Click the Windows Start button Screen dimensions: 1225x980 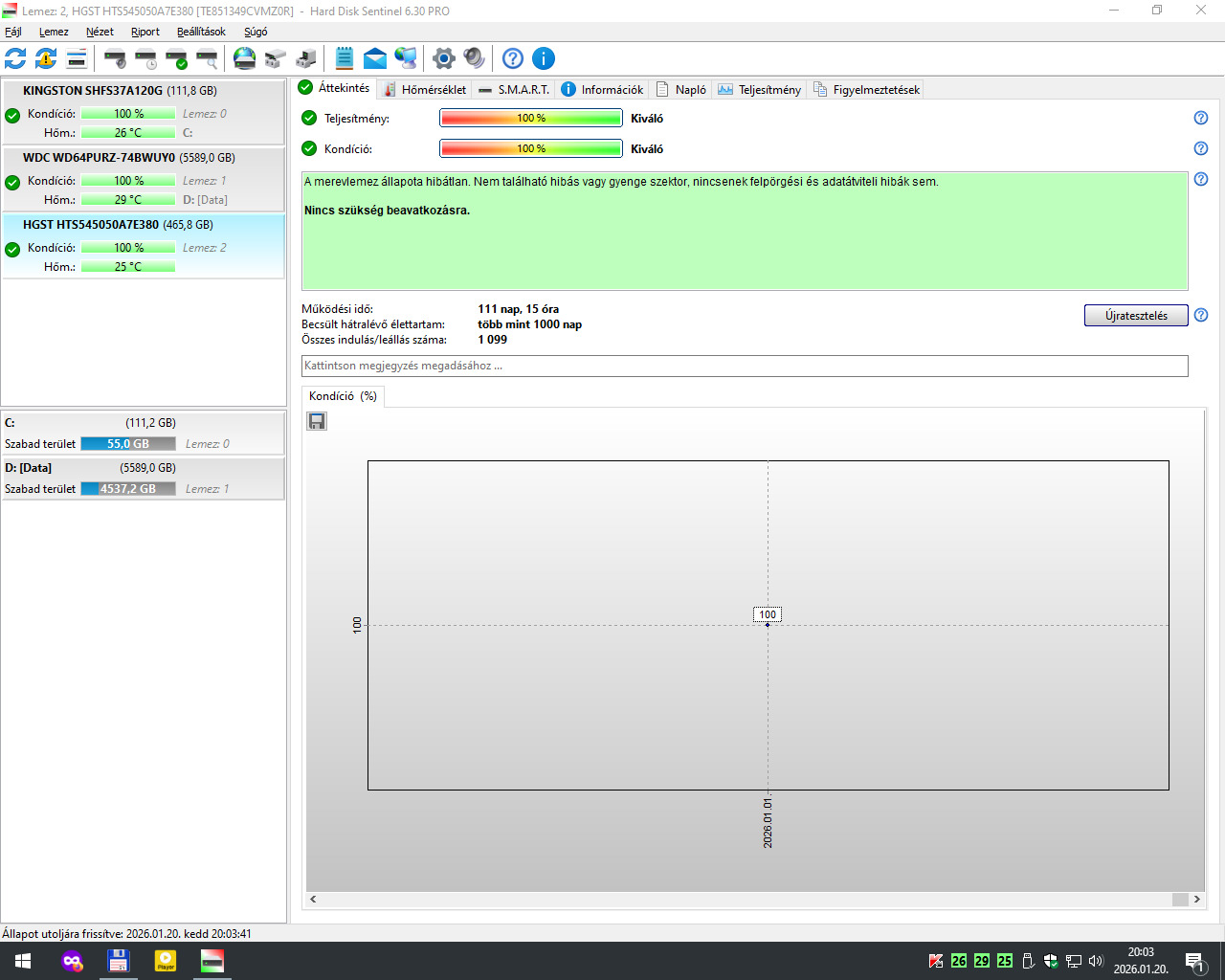pyautogui.click(x=23, y=961)
